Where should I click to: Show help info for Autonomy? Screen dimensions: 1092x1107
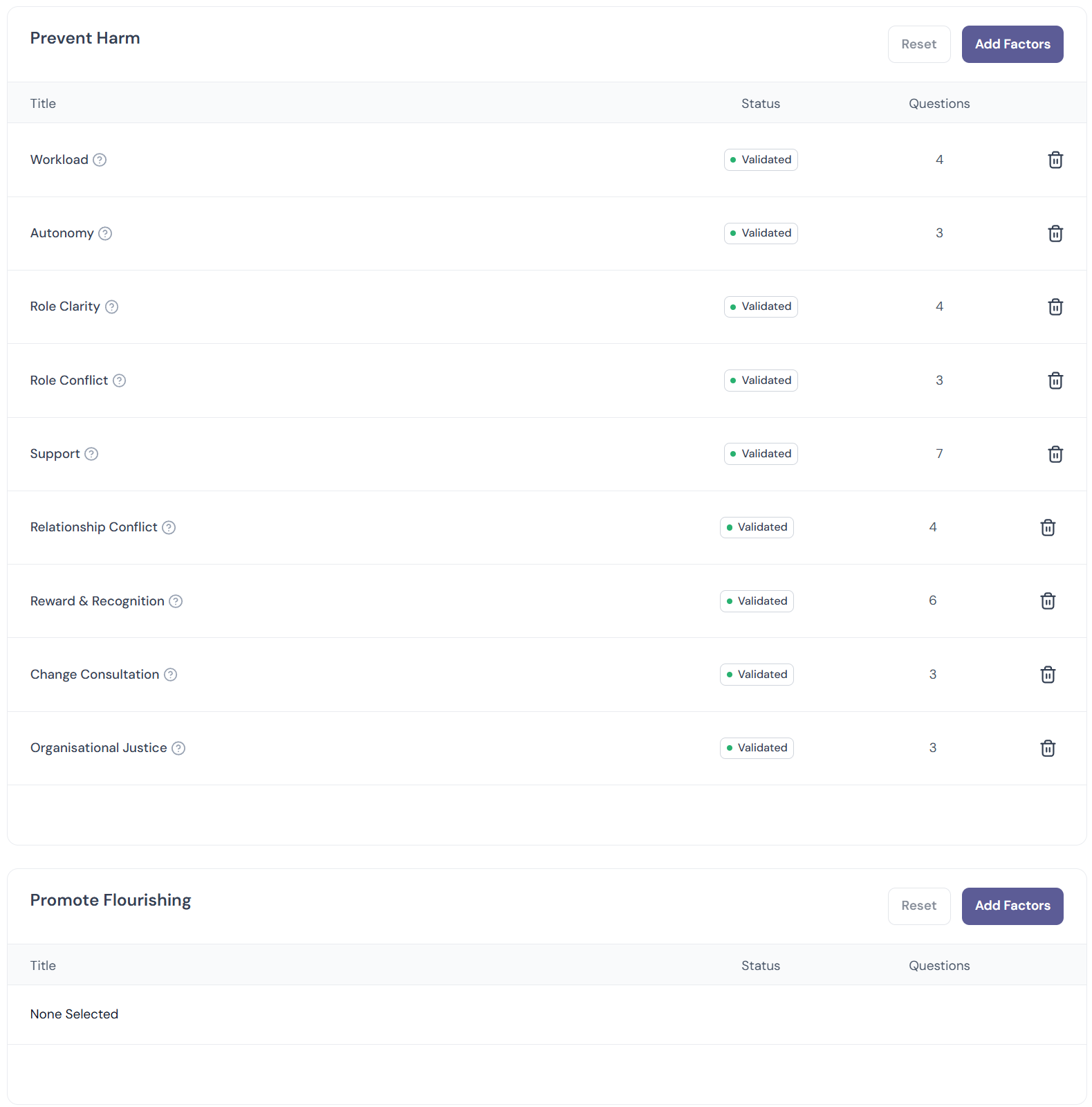[x=105, y=233]
